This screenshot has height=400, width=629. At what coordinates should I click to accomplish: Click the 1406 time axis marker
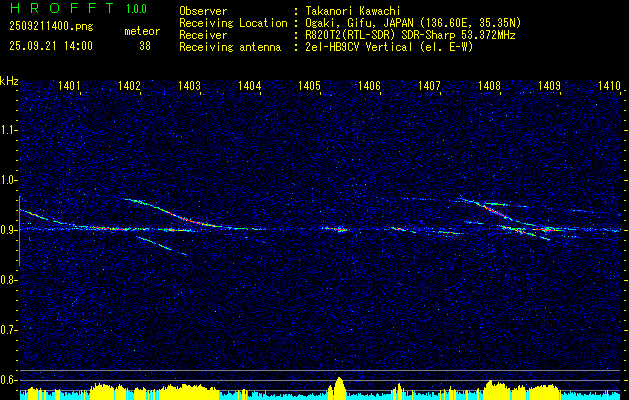369,85
